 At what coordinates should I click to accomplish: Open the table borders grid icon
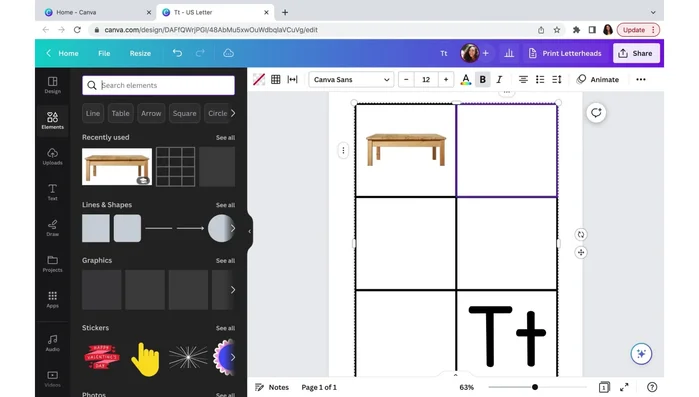[275, 79]
